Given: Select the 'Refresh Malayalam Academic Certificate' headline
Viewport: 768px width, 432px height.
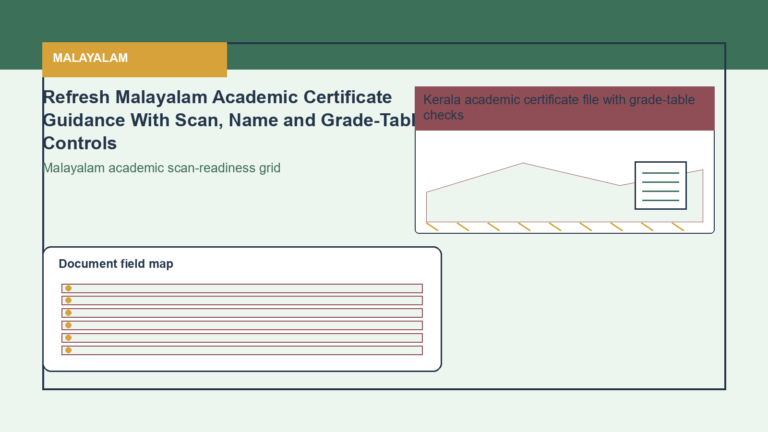Looking at the screenshot, I should 229,120.
